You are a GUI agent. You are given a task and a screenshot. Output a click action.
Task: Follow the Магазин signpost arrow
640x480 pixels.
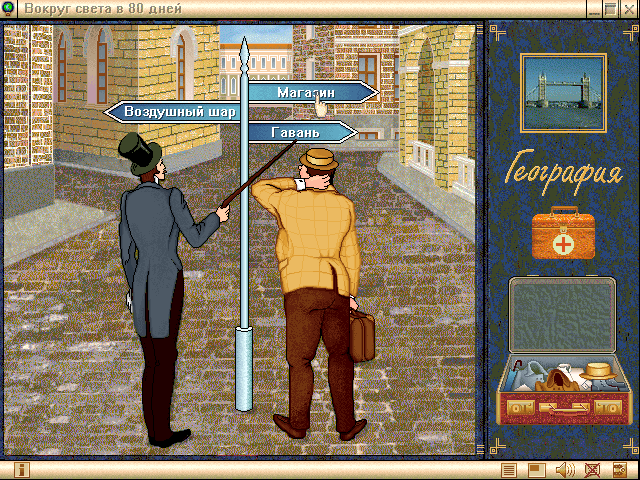313,92
